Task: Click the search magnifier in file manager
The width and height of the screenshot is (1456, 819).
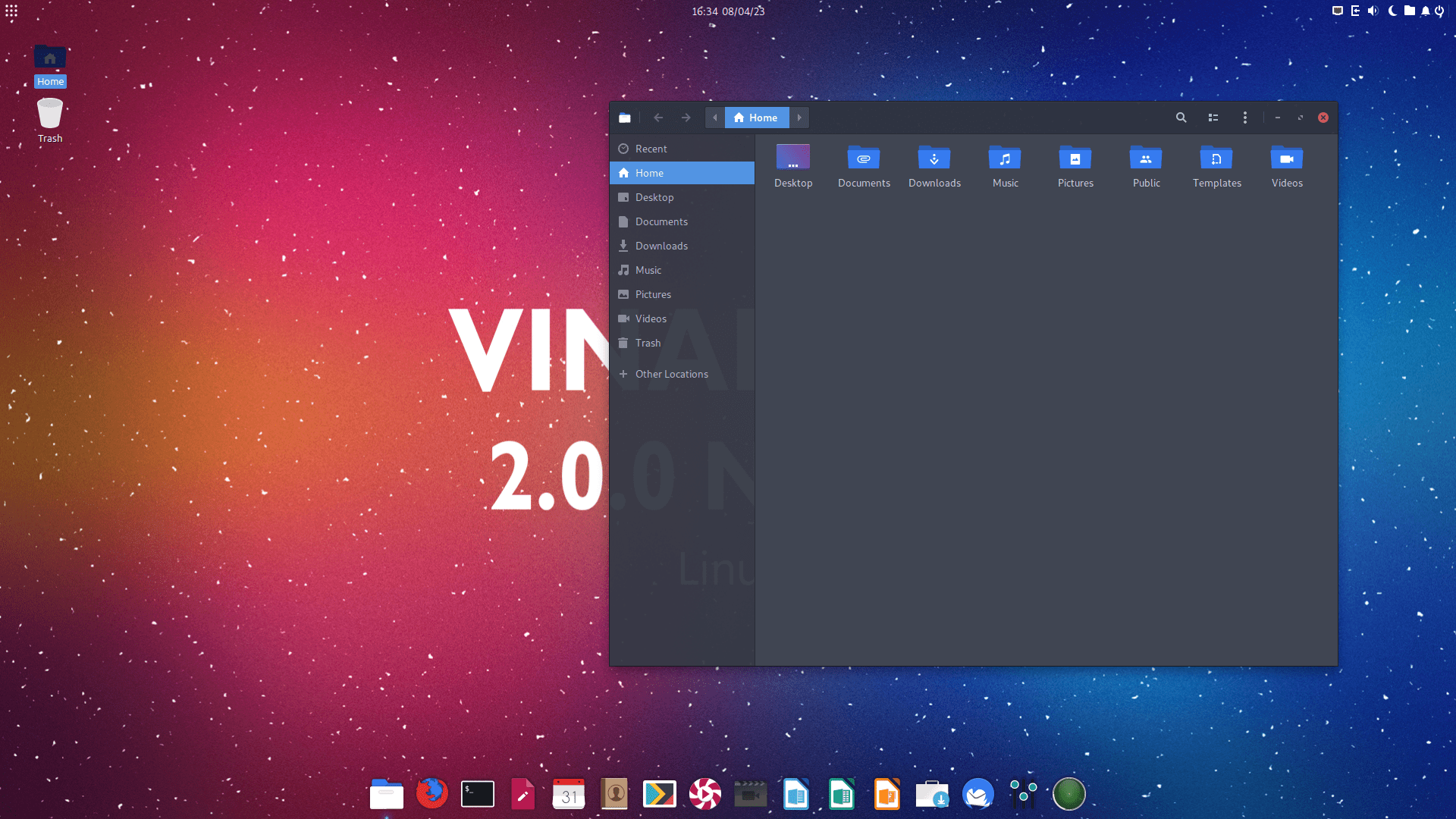Action: 1181,118
